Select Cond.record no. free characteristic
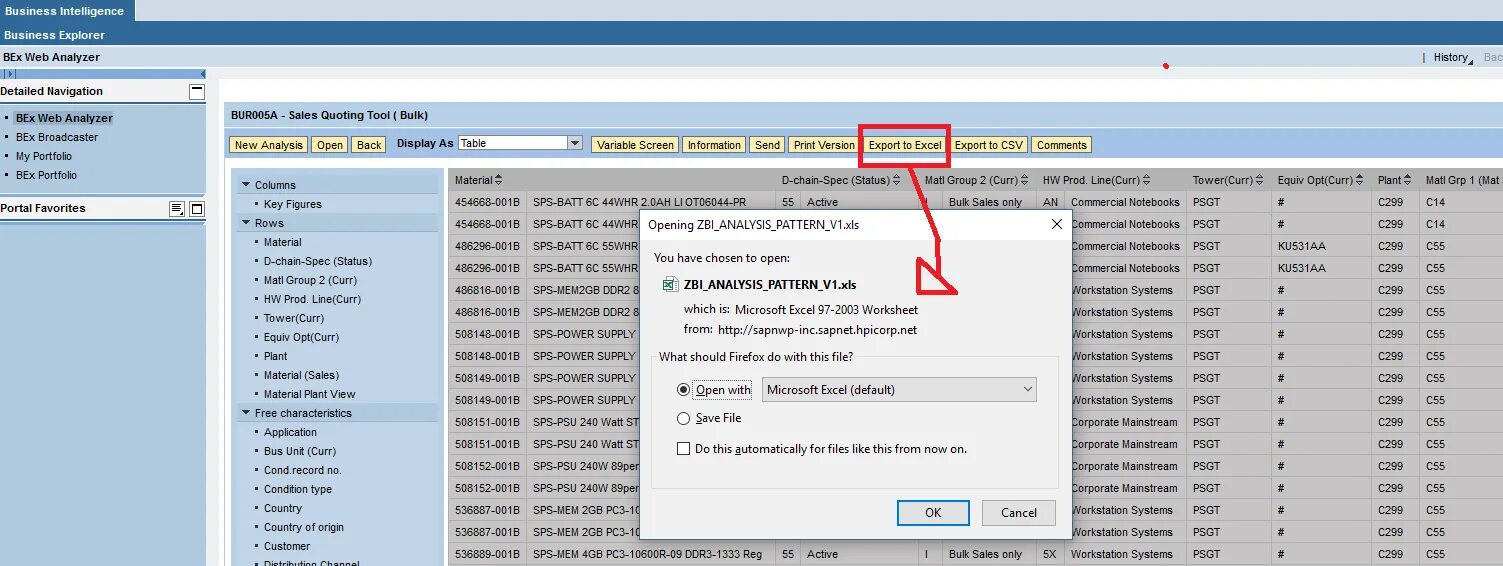 [x=303, y=470]
